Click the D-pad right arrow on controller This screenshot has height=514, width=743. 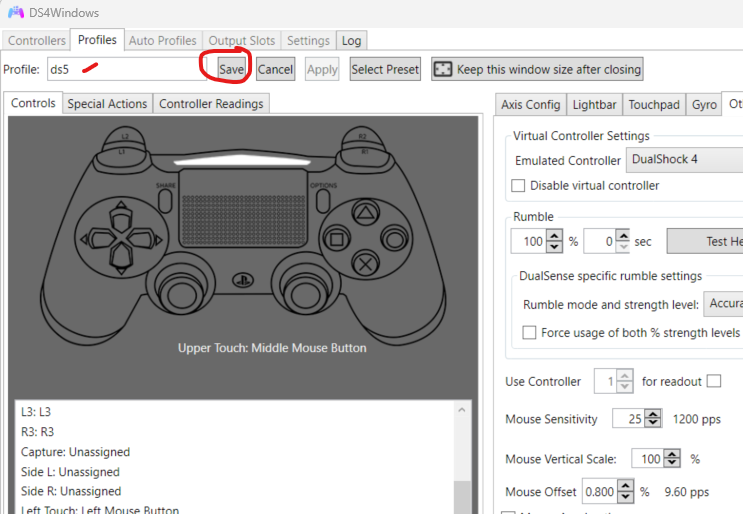(144, 239)
